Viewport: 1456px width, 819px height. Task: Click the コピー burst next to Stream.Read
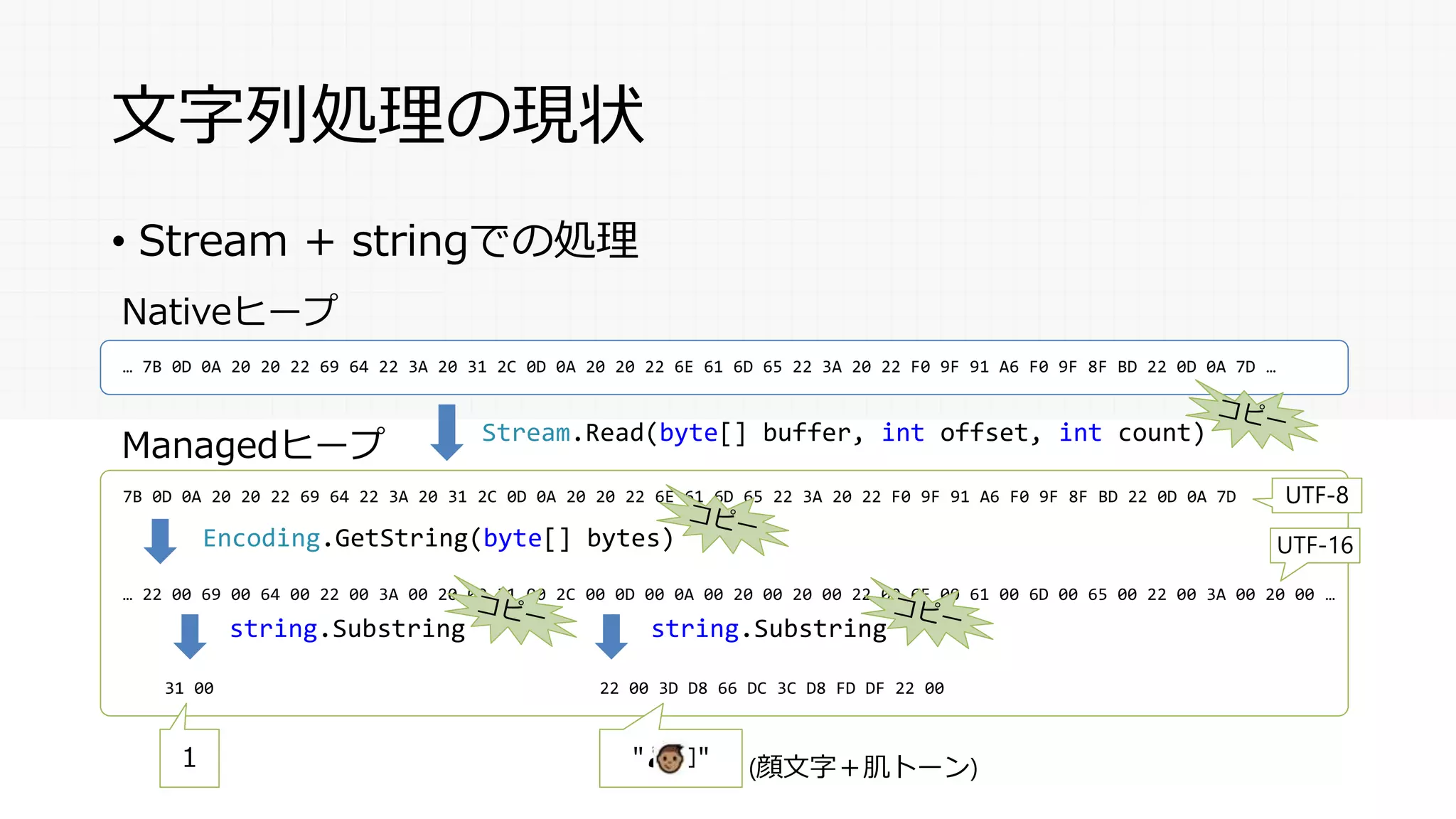[x=1253, y=415]
